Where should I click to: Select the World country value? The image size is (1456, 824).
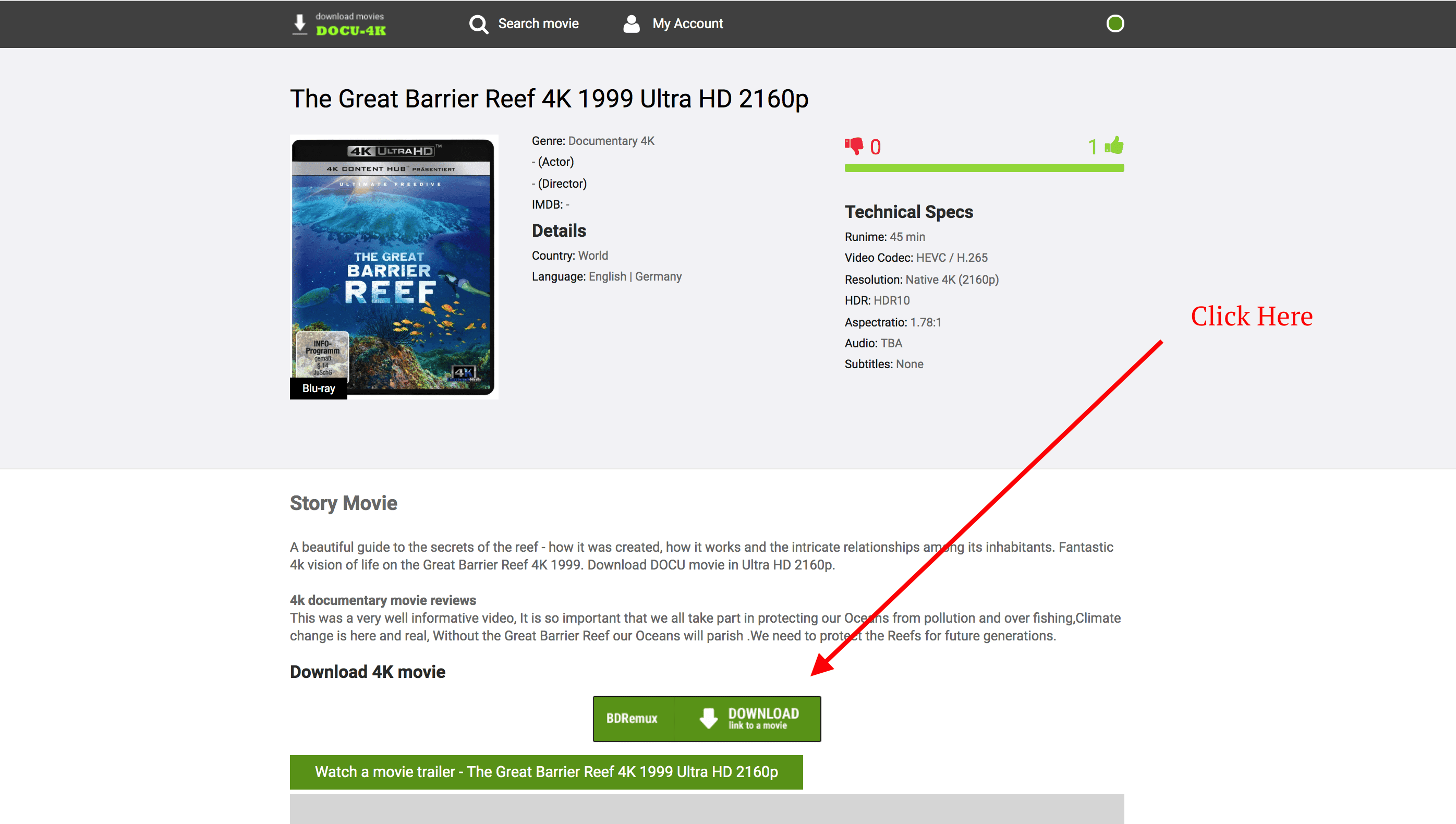(593, 256)
